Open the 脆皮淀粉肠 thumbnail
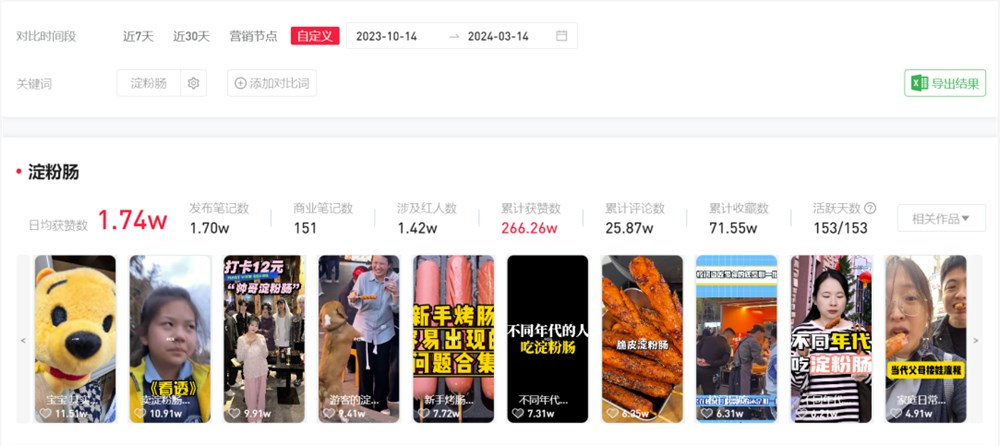 click(642, 339)
